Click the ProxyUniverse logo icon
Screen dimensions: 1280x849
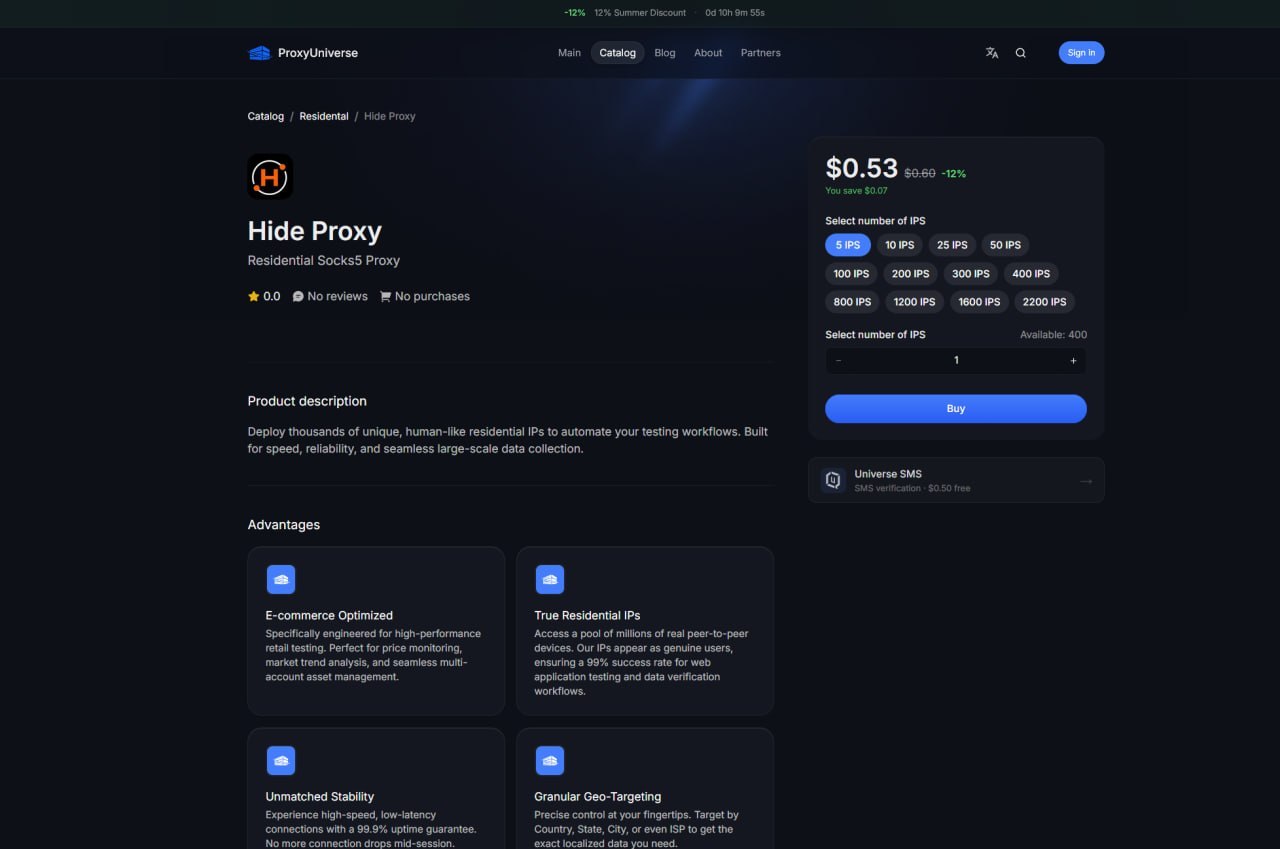259,53
